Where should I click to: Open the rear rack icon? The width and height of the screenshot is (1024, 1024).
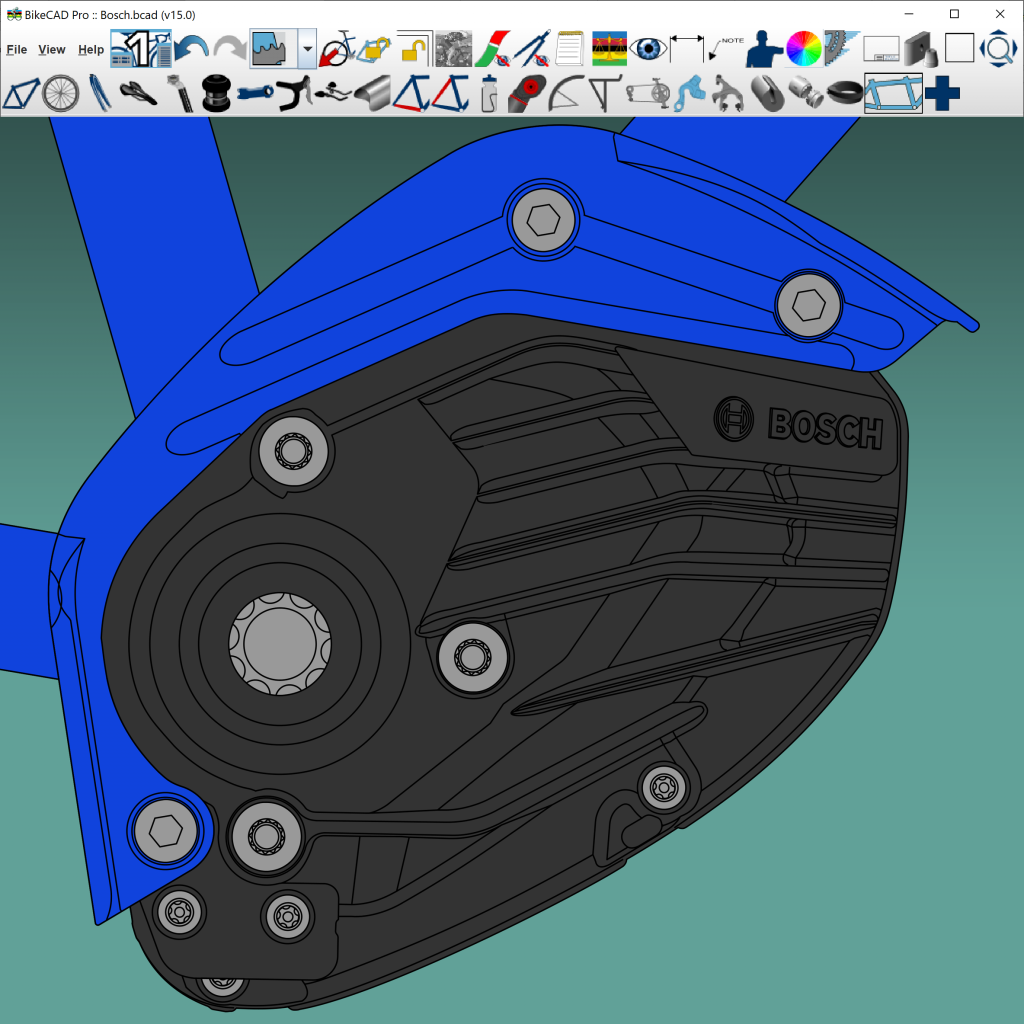coord(604,94)
